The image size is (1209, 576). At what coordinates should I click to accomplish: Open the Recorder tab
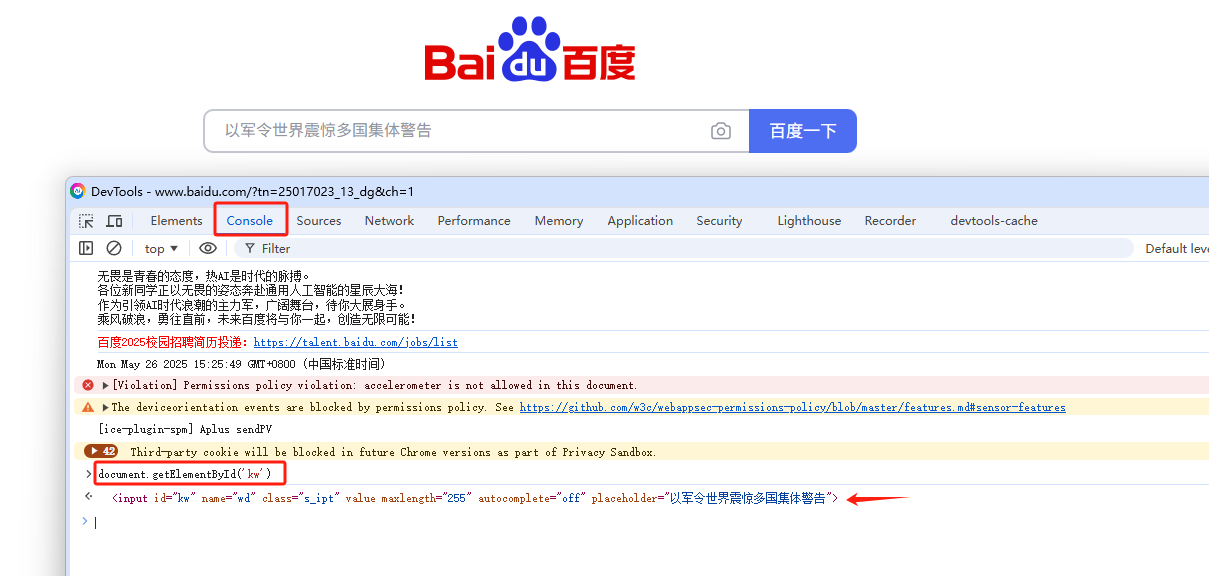click(890, 221)
